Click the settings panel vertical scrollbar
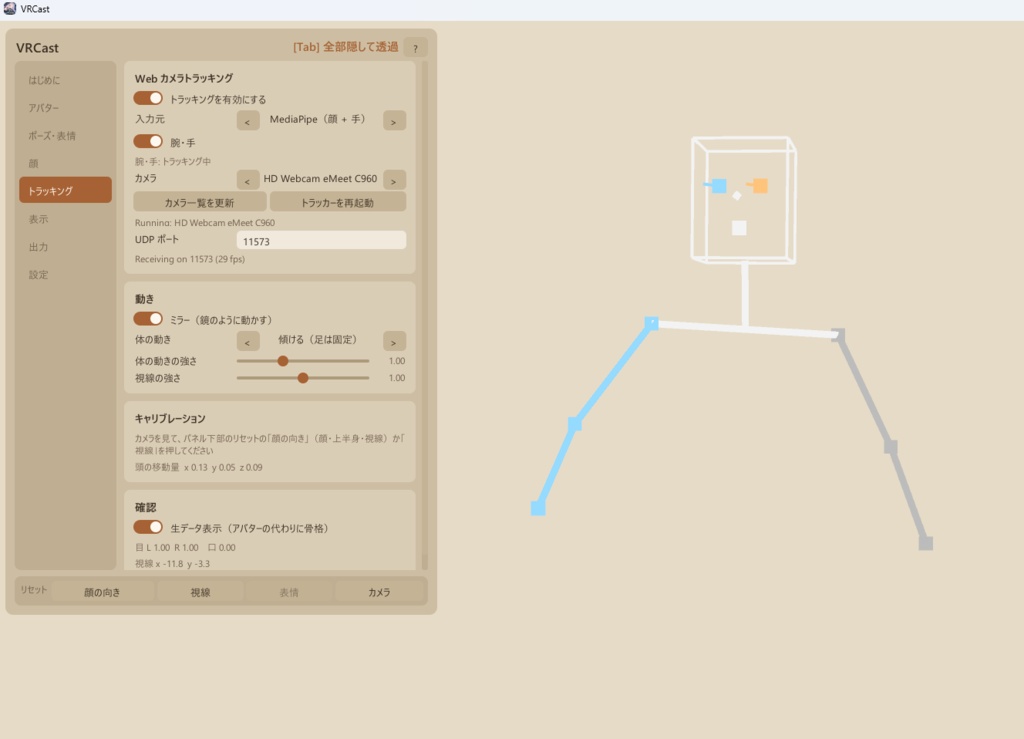Screen dimensions: 1024x739 coord(424,315)
